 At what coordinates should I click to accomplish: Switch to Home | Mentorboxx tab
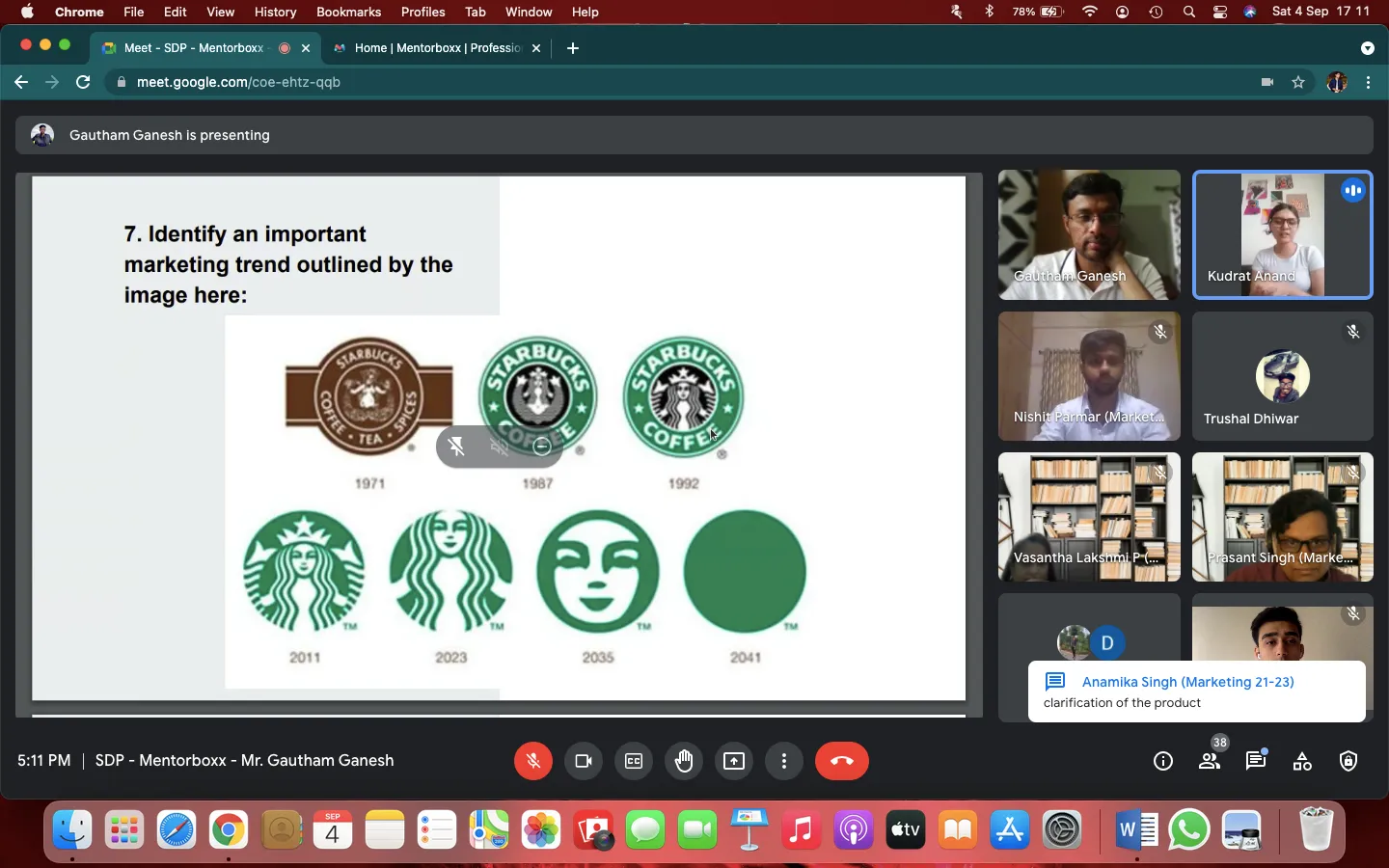437,47
